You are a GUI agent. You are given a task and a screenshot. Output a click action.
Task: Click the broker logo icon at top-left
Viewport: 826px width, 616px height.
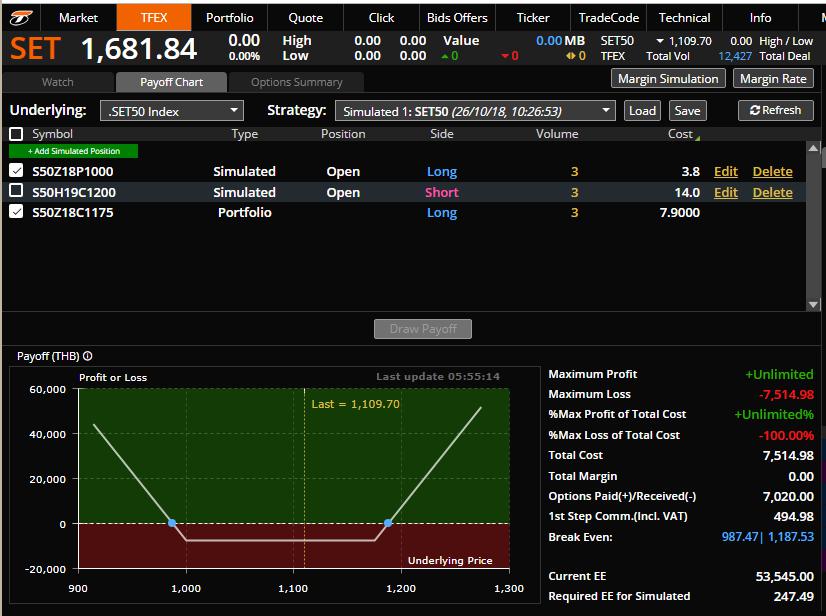(21, 18)
